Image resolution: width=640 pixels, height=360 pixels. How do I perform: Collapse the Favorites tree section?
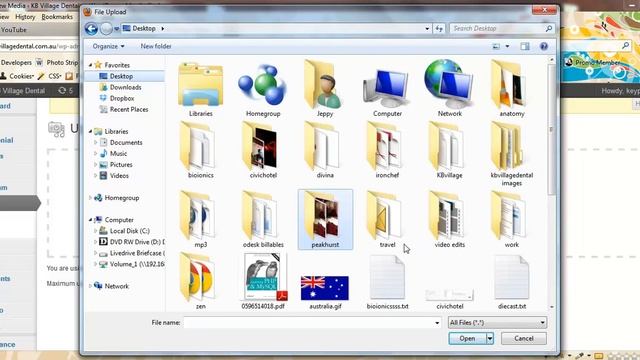pyautogui.click(x=91, y=65)
